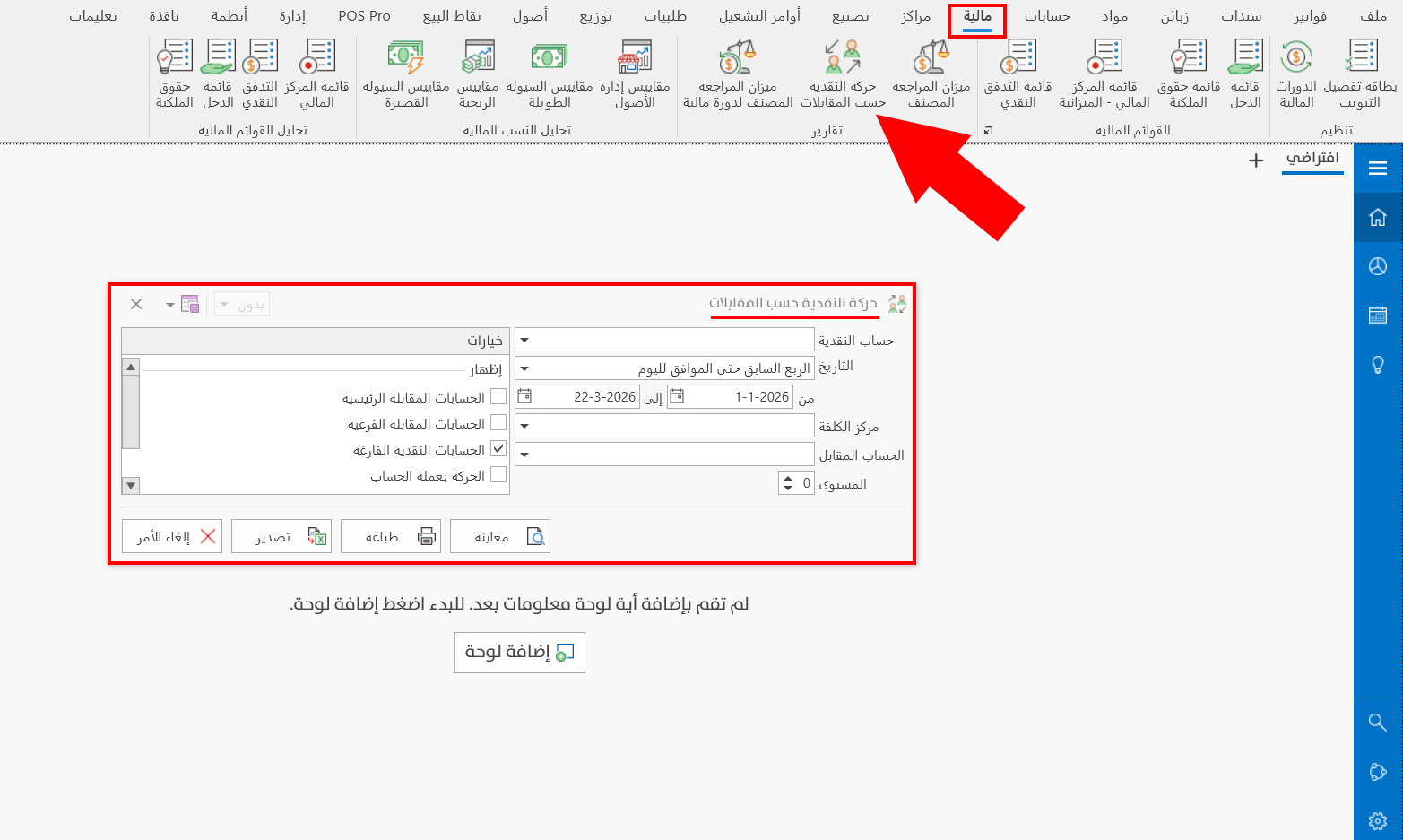
Task: Open the ملف menu tab
Action: [x=1373, y=16]
